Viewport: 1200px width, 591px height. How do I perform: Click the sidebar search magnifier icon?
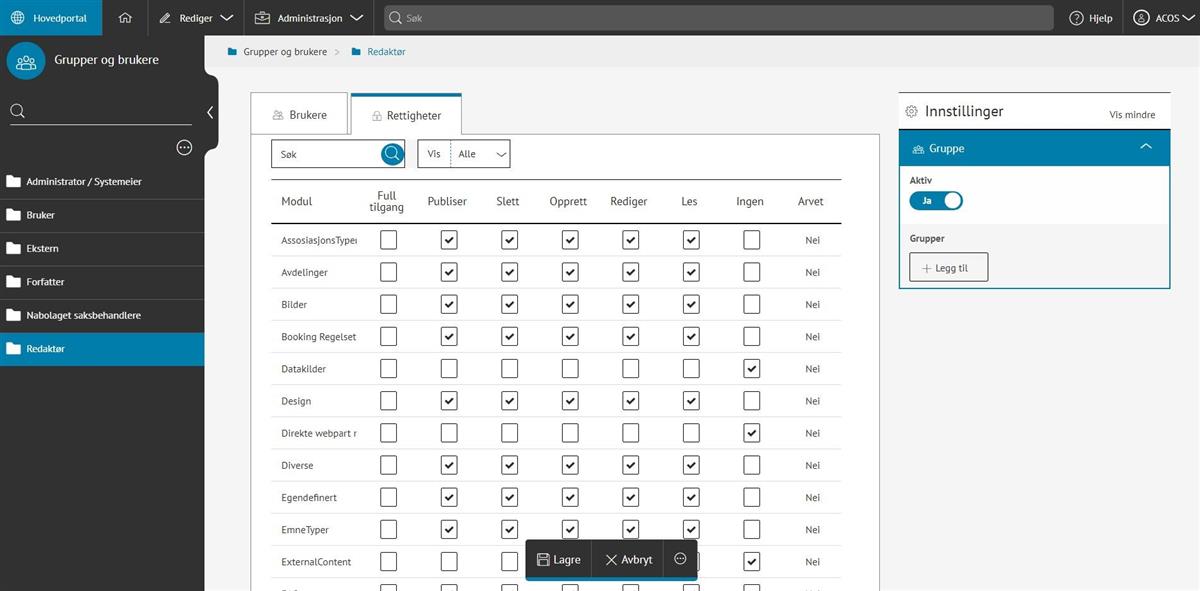coord(18,111)
